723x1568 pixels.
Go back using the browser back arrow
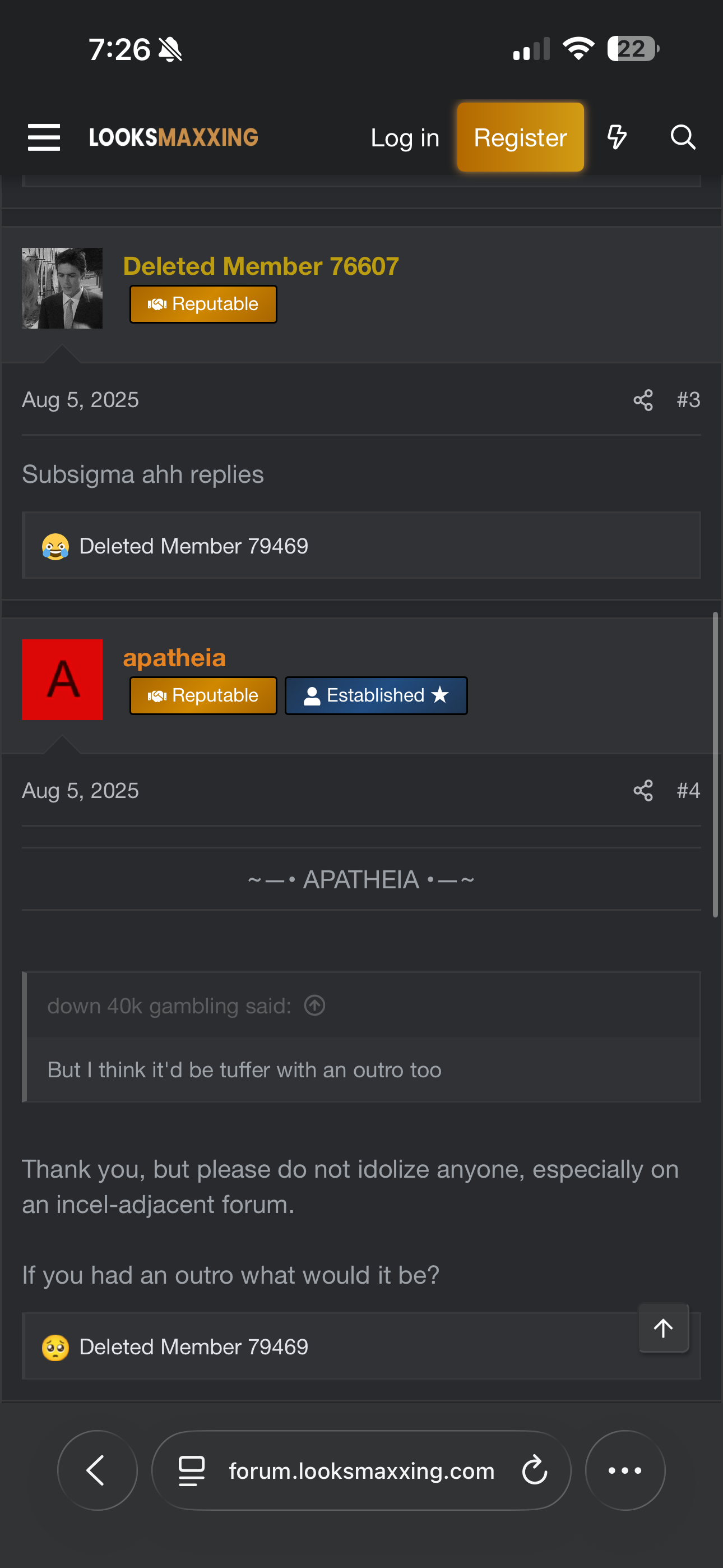click(x=98, y=1470)
